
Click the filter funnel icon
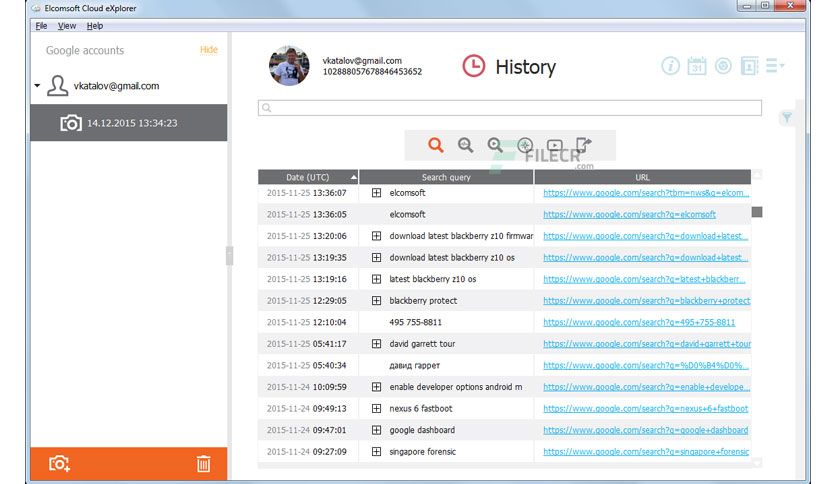tap(787, 117)
